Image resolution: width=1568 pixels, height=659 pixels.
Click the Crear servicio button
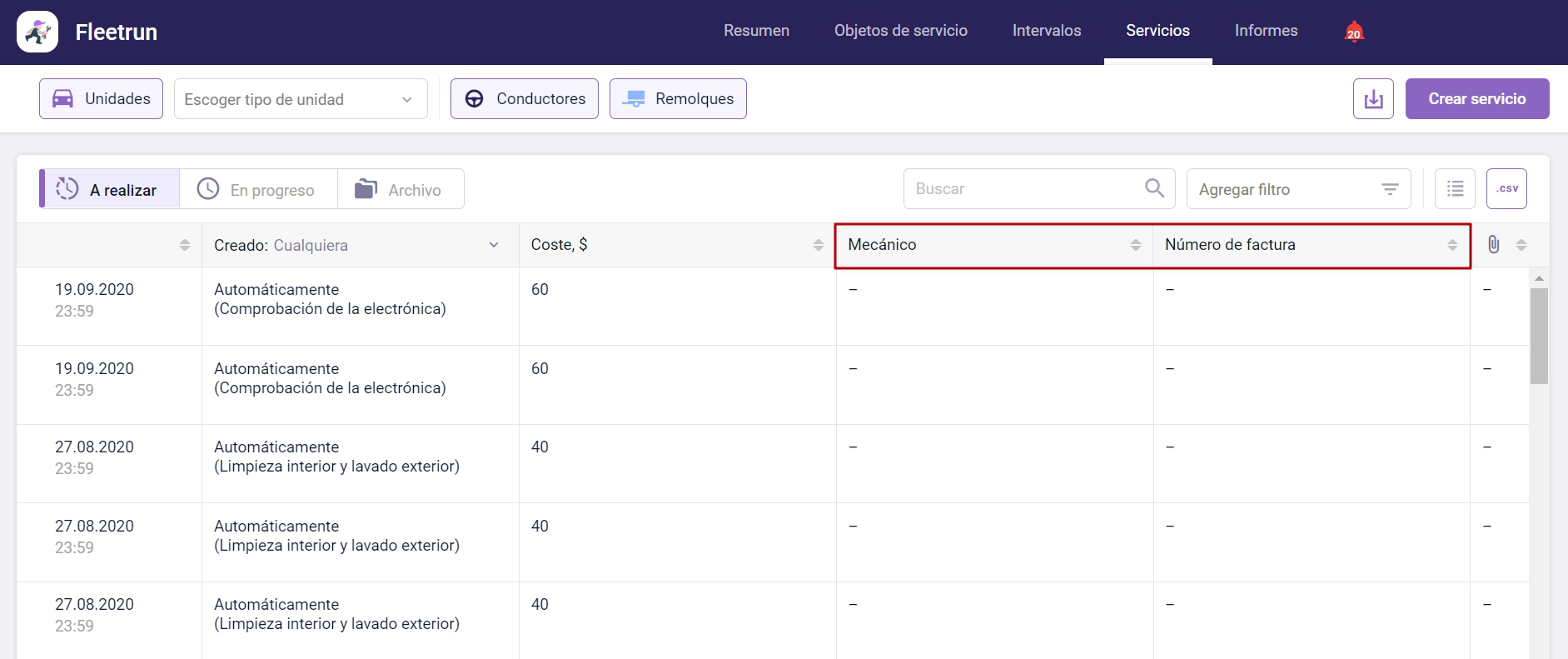click(1476, 99)
